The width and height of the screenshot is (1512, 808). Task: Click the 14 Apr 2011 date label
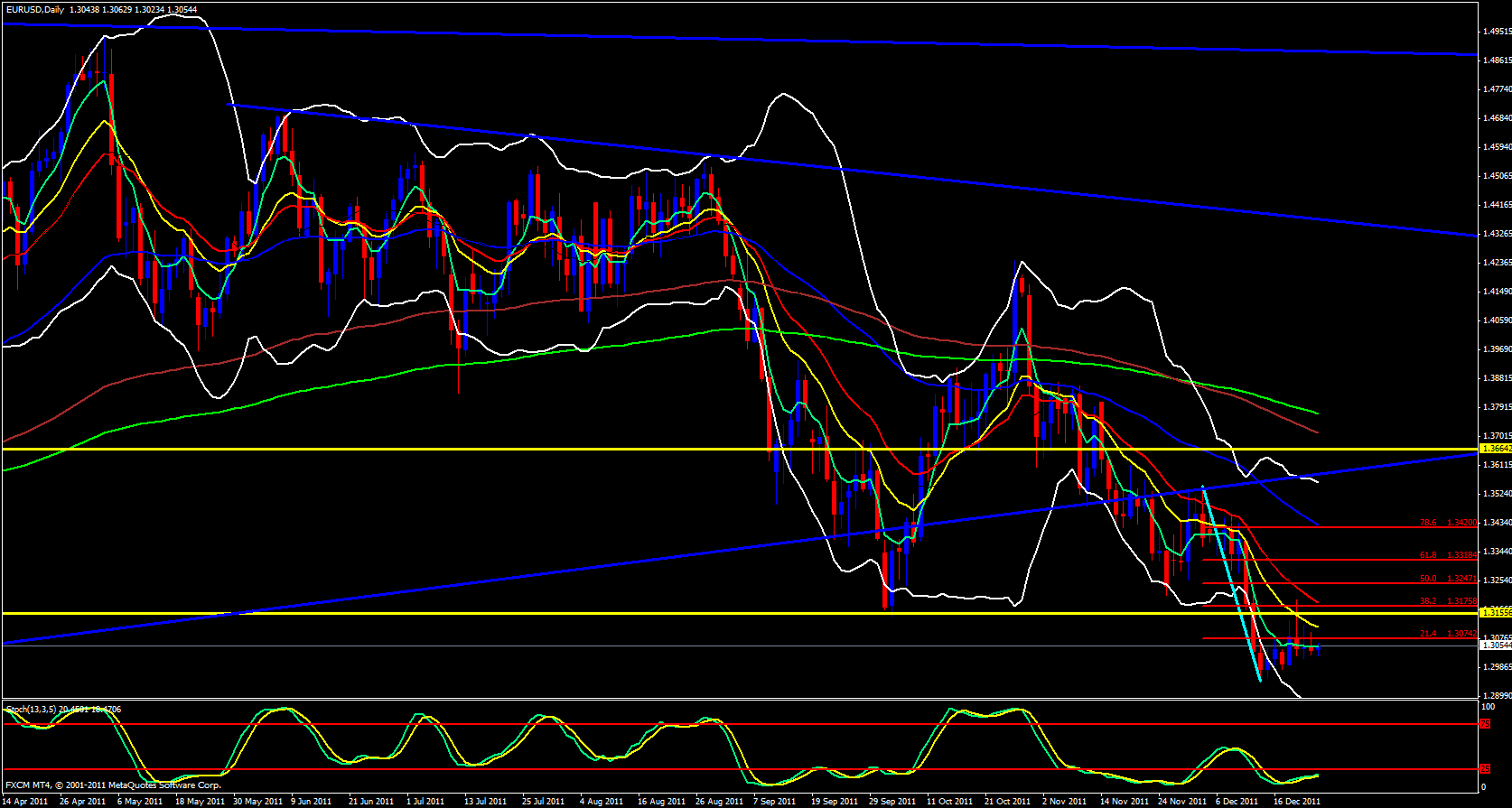pyautogui.click(x=26, y=801)
